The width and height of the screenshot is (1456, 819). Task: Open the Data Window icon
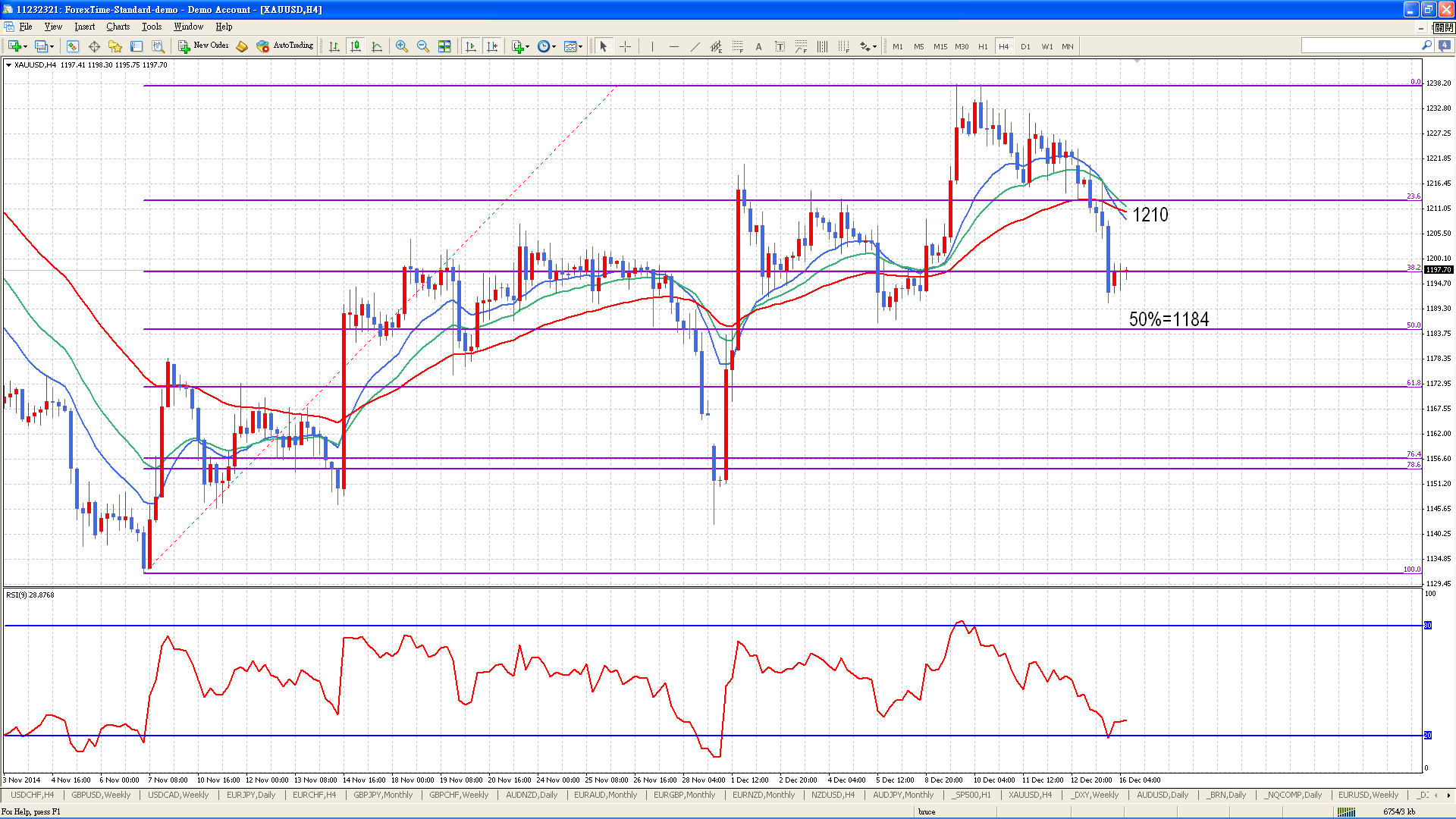pyautogui.click(x=94, y=46)
